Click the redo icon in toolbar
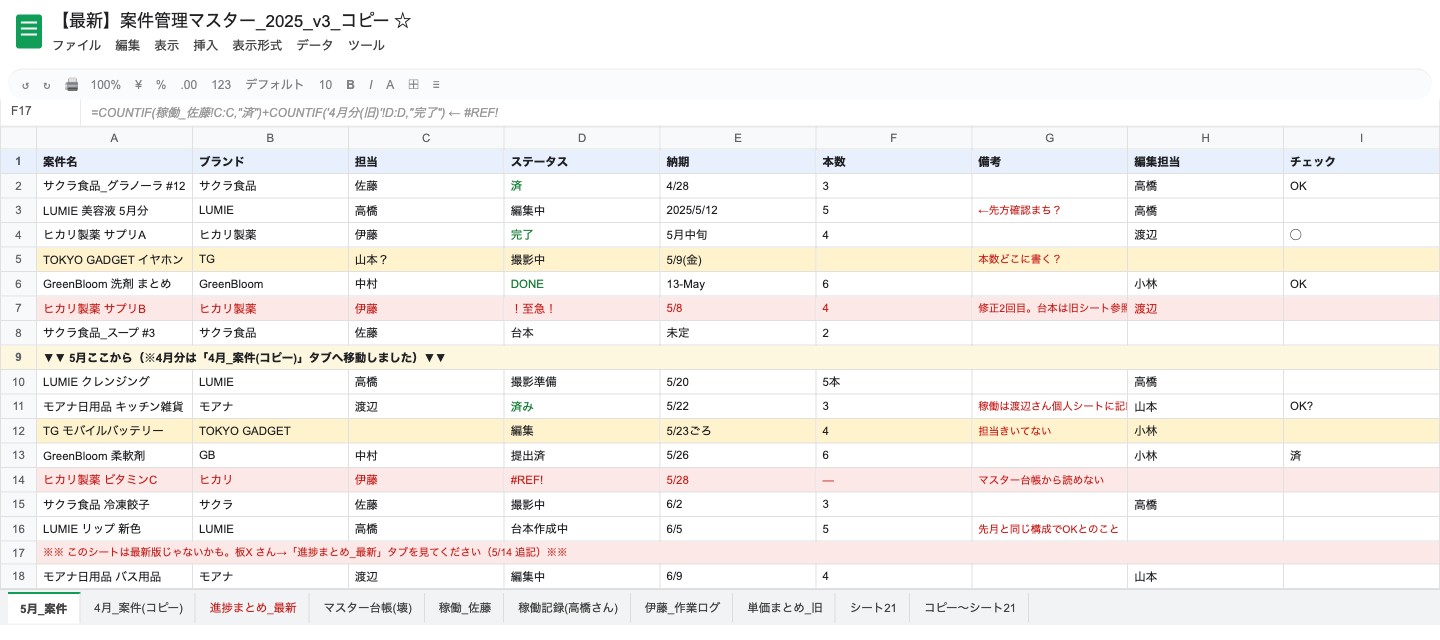 (x=46, y=85)
